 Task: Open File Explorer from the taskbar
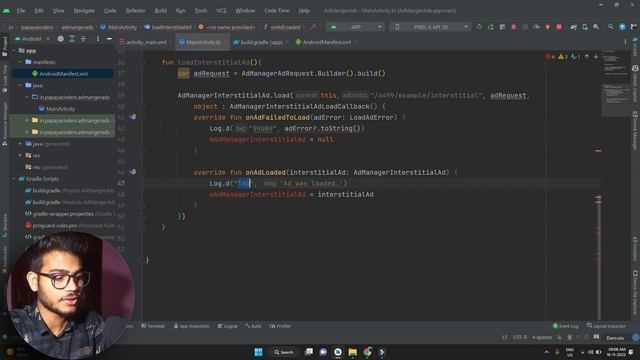[x=353, y=352]
